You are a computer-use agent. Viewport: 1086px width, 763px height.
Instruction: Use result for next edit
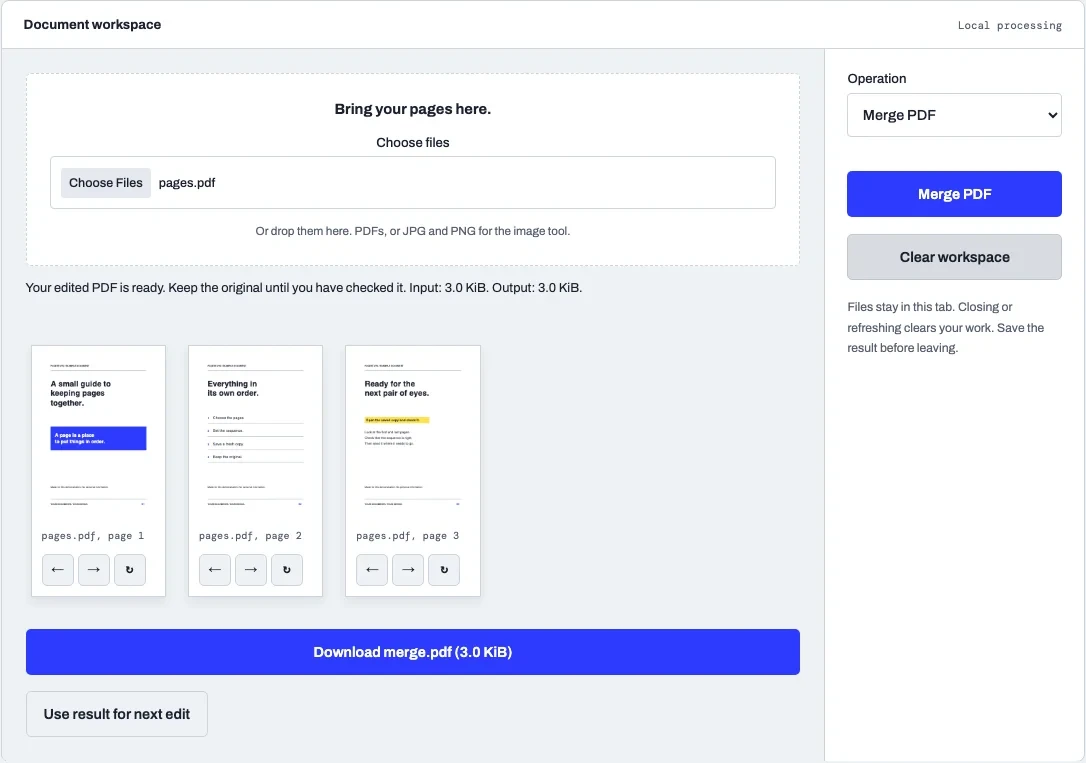116,714
